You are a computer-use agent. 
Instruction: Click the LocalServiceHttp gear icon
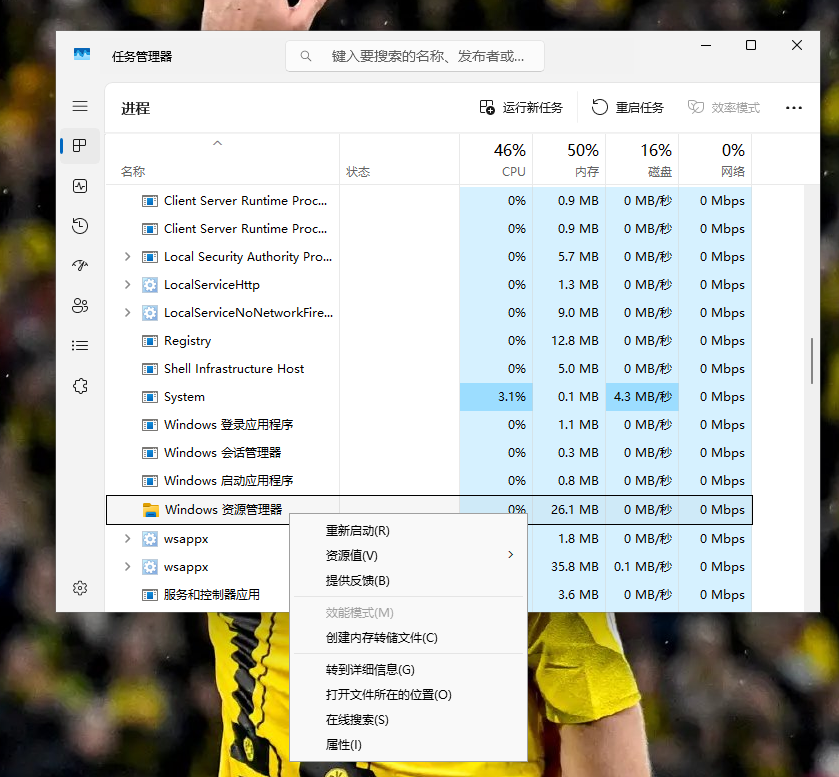pyautogui.click(x=150, y=285)
